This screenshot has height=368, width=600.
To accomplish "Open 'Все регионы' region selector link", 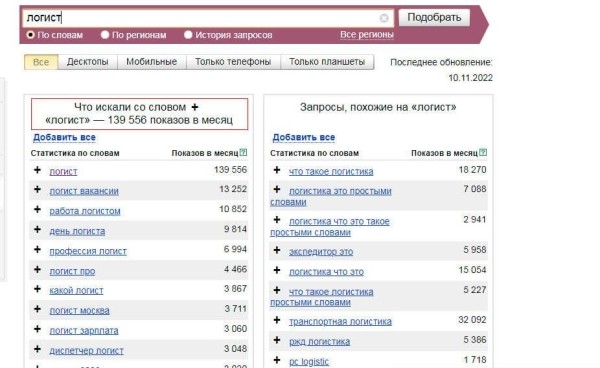I will tap(367, 35).
